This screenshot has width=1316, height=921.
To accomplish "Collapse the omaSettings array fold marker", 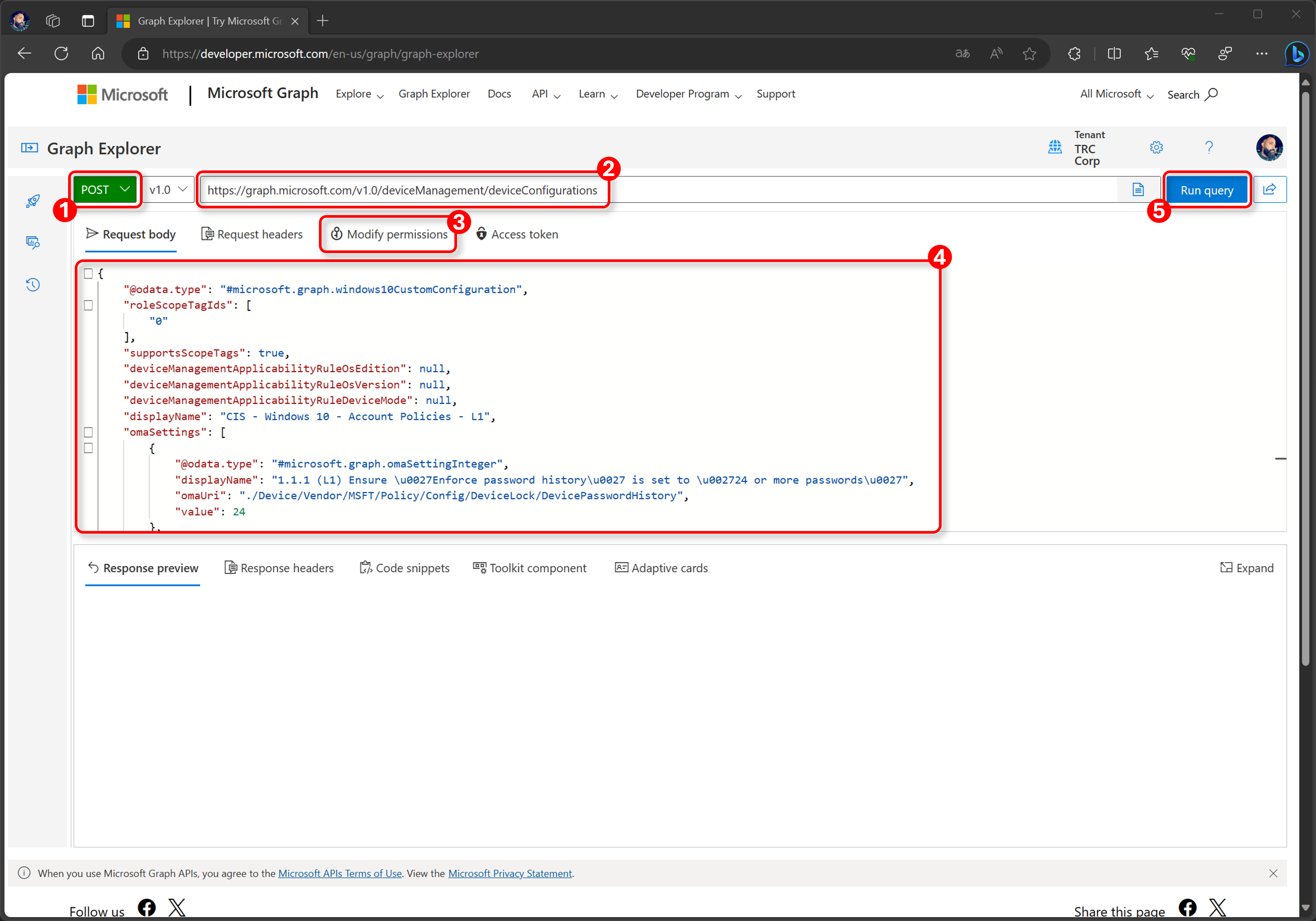I will pyautogui.click(x=88, y=432).
